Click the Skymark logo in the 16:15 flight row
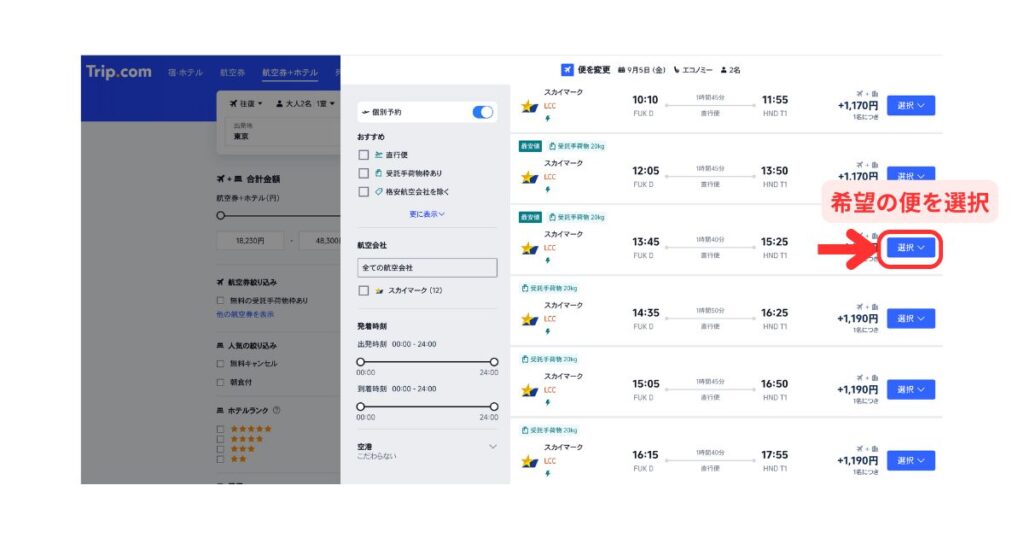This screenshot has width=1024, height=538. [x=529, y=462]
